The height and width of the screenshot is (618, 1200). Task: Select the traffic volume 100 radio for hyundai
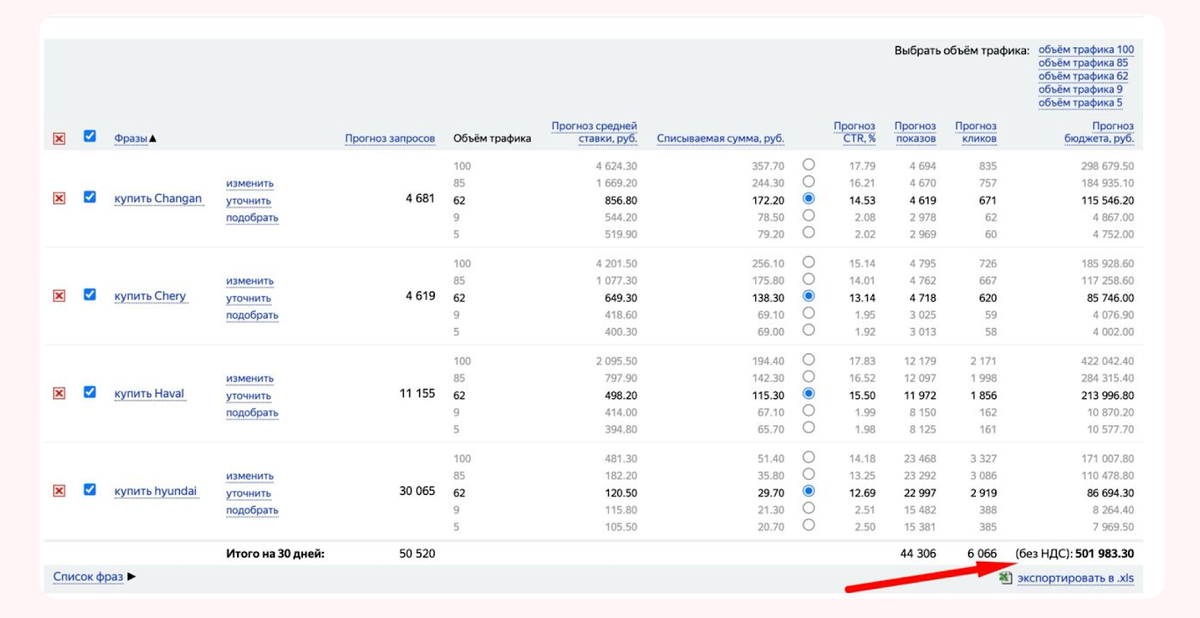808,457
